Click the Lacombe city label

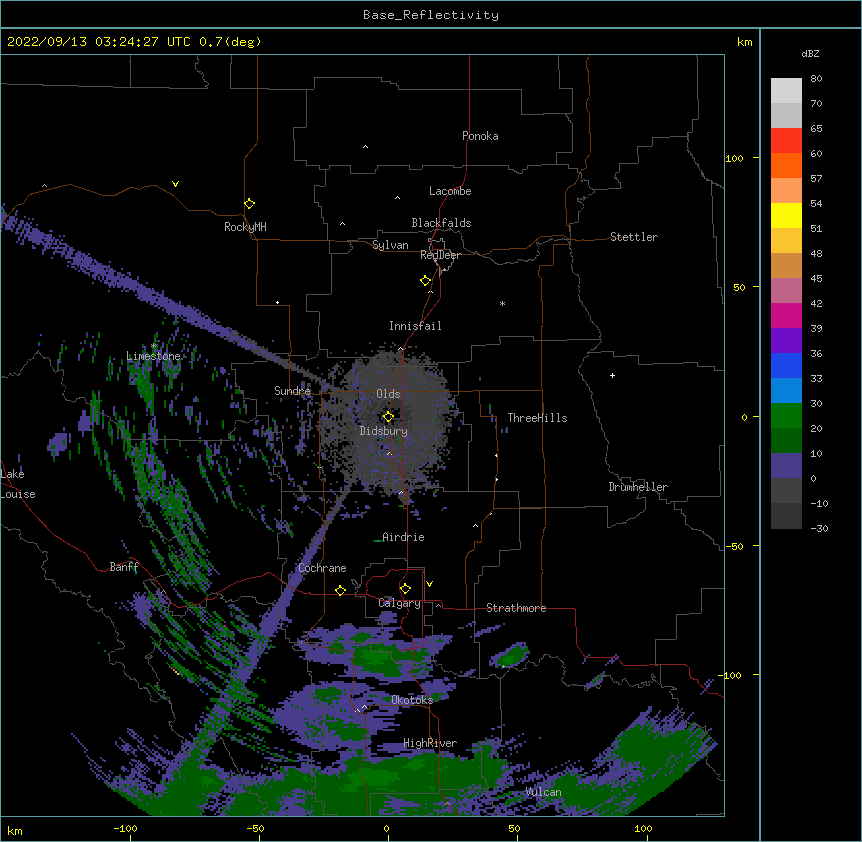pyautogui.click(x=450, y=191)
